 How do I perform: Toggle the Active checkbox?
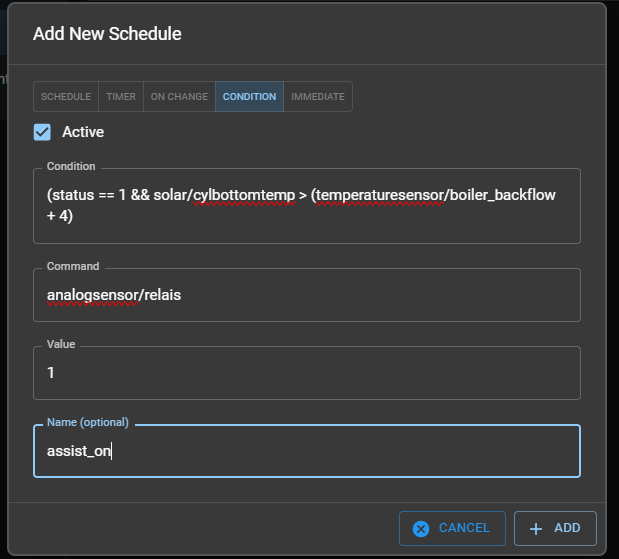click(x=42, y=131)
